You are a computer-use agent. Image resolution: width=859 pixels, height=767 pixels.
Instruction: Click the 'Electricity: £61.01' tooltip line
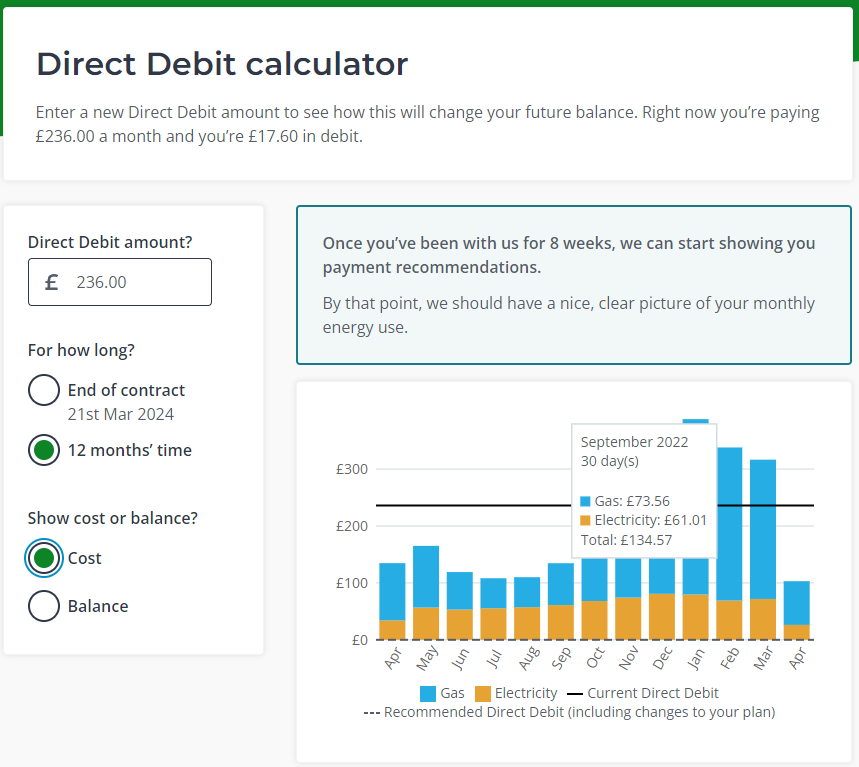click(x=643, y=520)
